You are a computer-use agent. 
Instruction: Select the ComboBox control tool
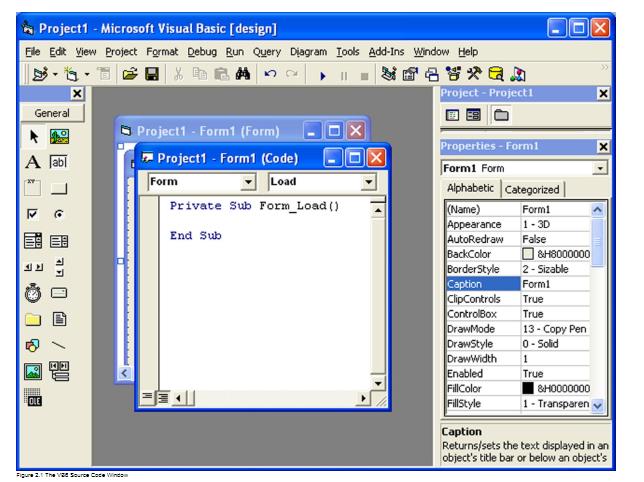[x=33, y=241]
